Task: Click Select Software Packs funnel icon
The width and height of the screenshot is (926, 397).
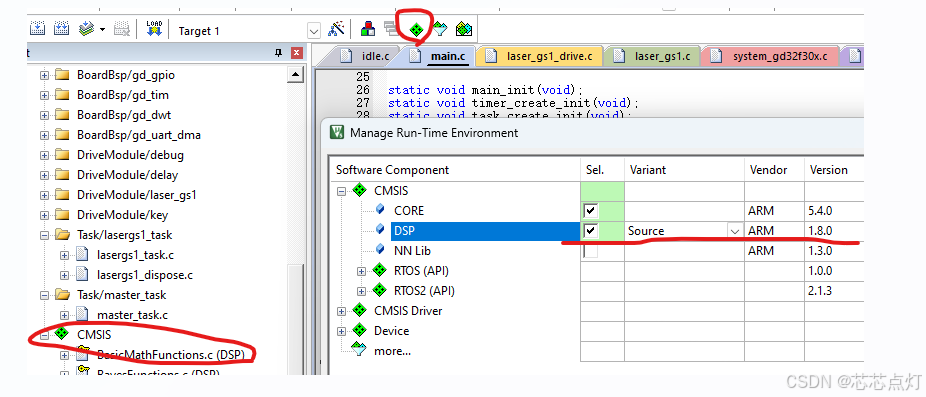Action: [440, 28]
